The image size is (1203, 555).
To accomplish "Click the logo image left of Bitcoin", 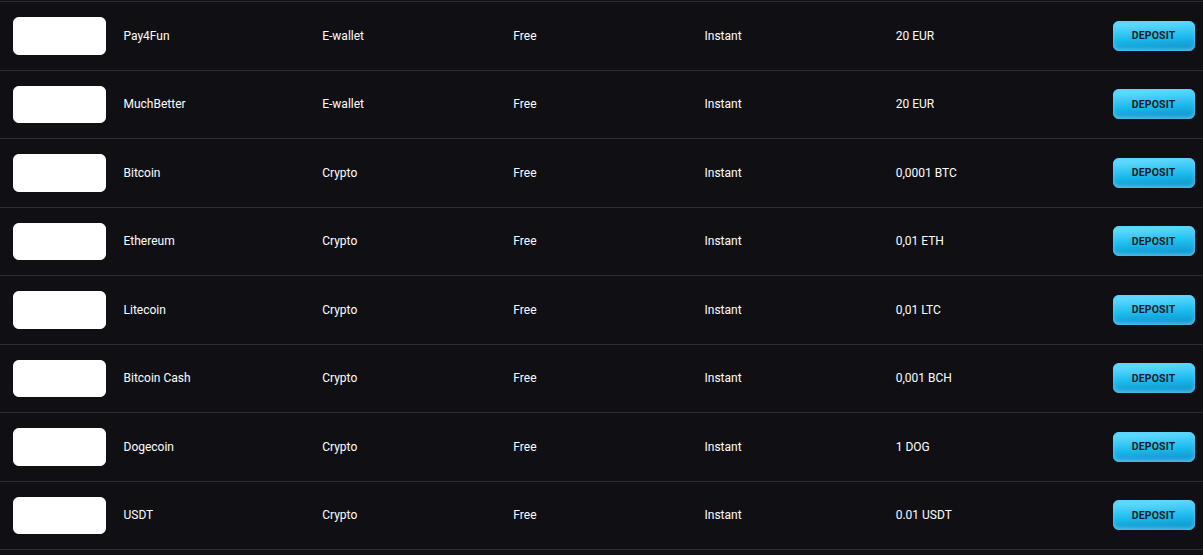I will tap(59, 173).
